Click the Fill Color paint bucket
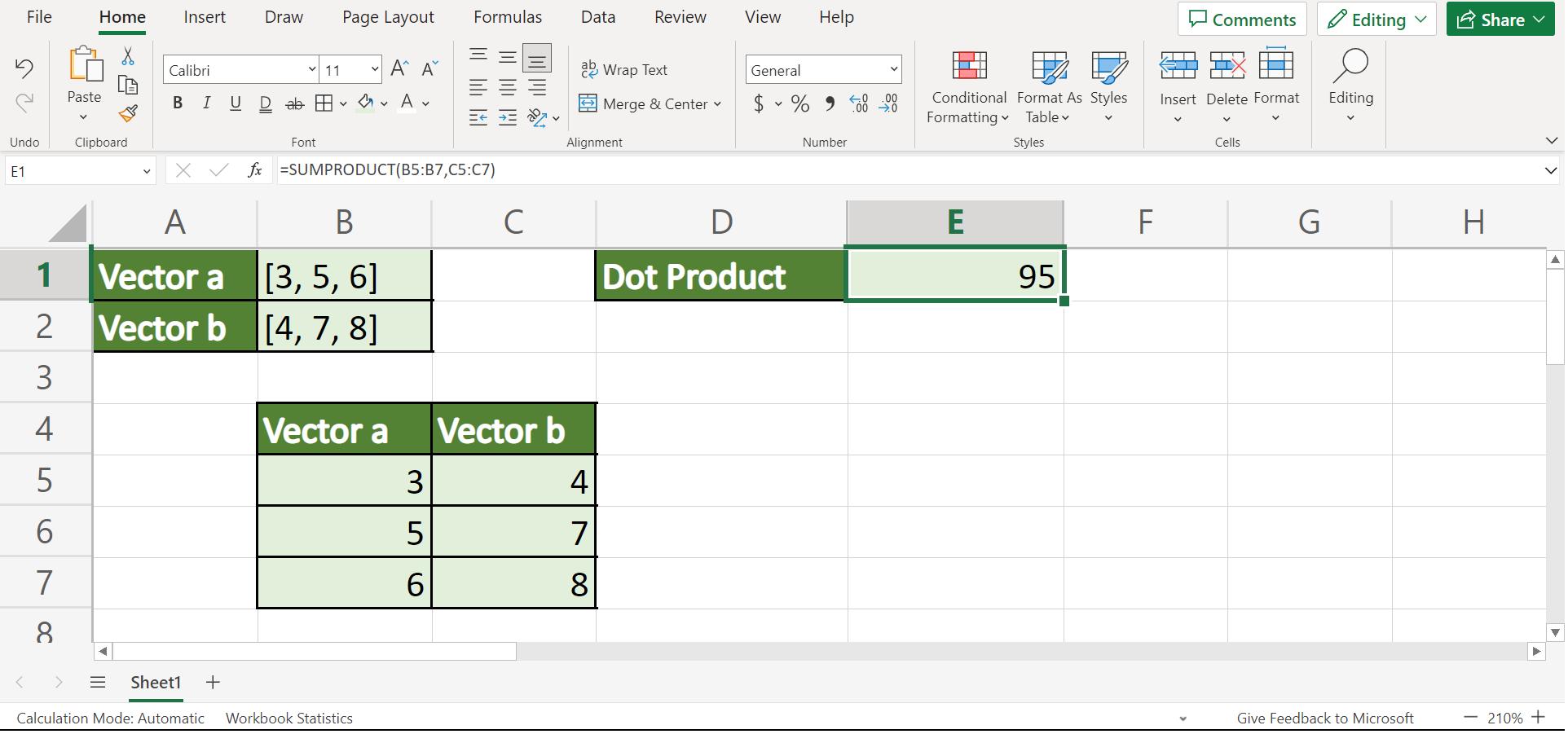1568x734 pixels. pos(366,103)
